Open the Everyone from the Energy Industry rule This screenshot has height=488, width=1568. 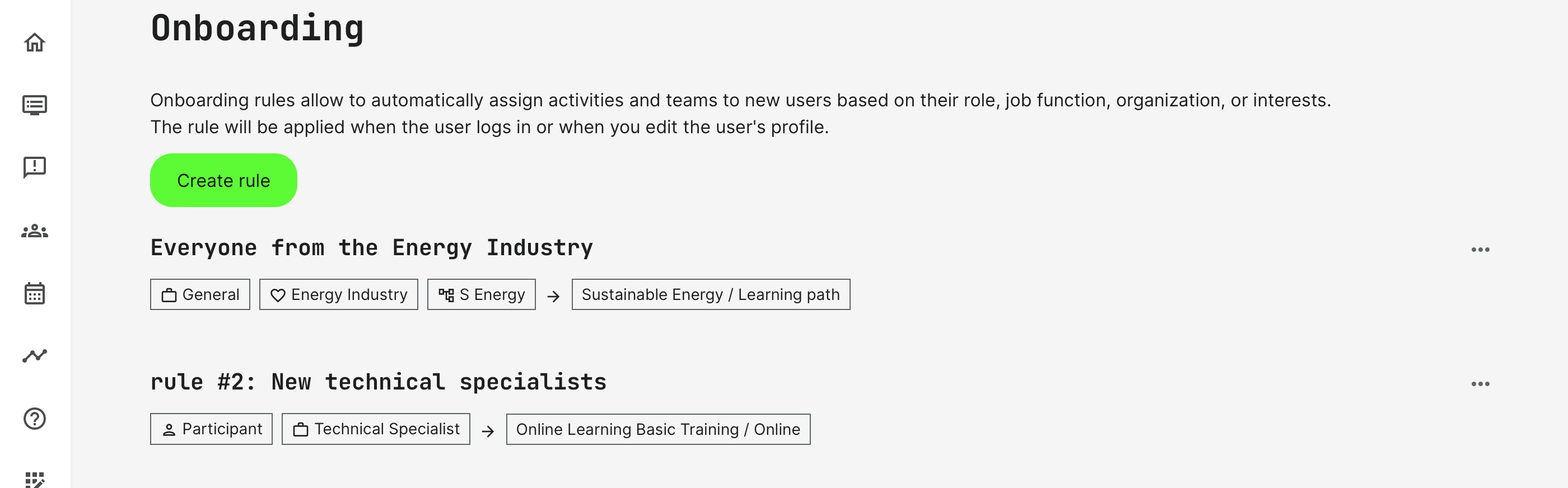pyautogui.click(x=371, y=248)
